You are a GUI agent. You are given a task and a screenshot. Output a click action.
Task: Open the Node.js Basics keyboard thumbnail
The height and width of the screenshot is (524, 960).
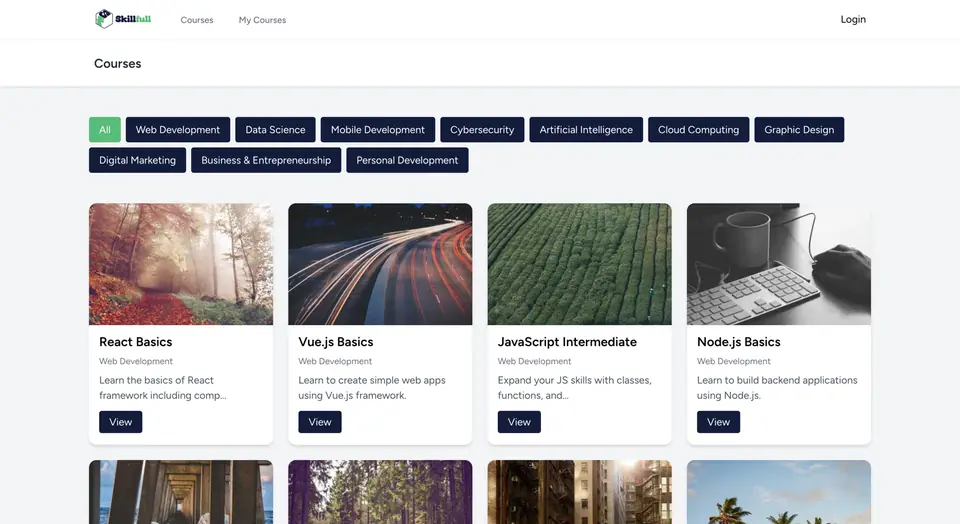tap(779, 264)
